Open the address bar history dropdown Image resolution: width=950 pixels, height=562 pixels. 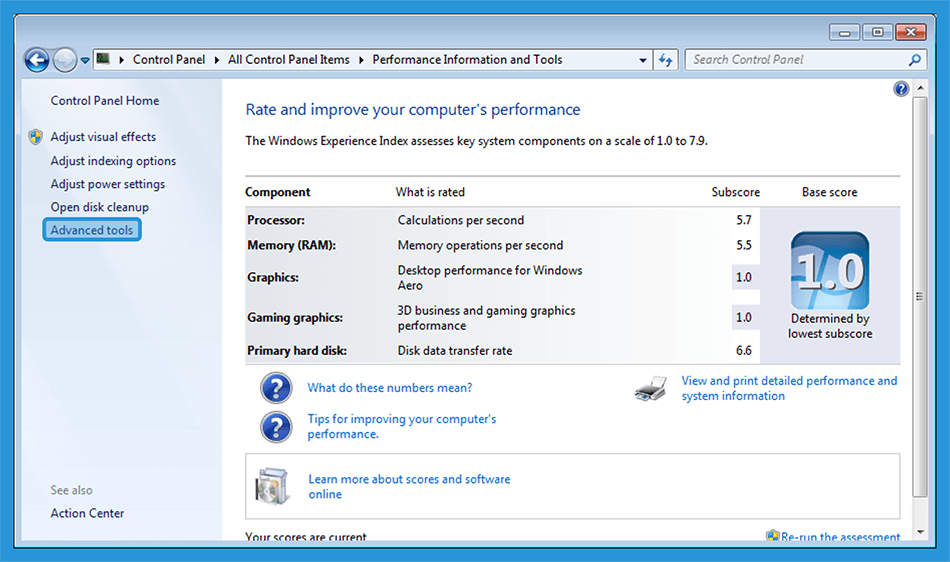[x=643, y=60]
